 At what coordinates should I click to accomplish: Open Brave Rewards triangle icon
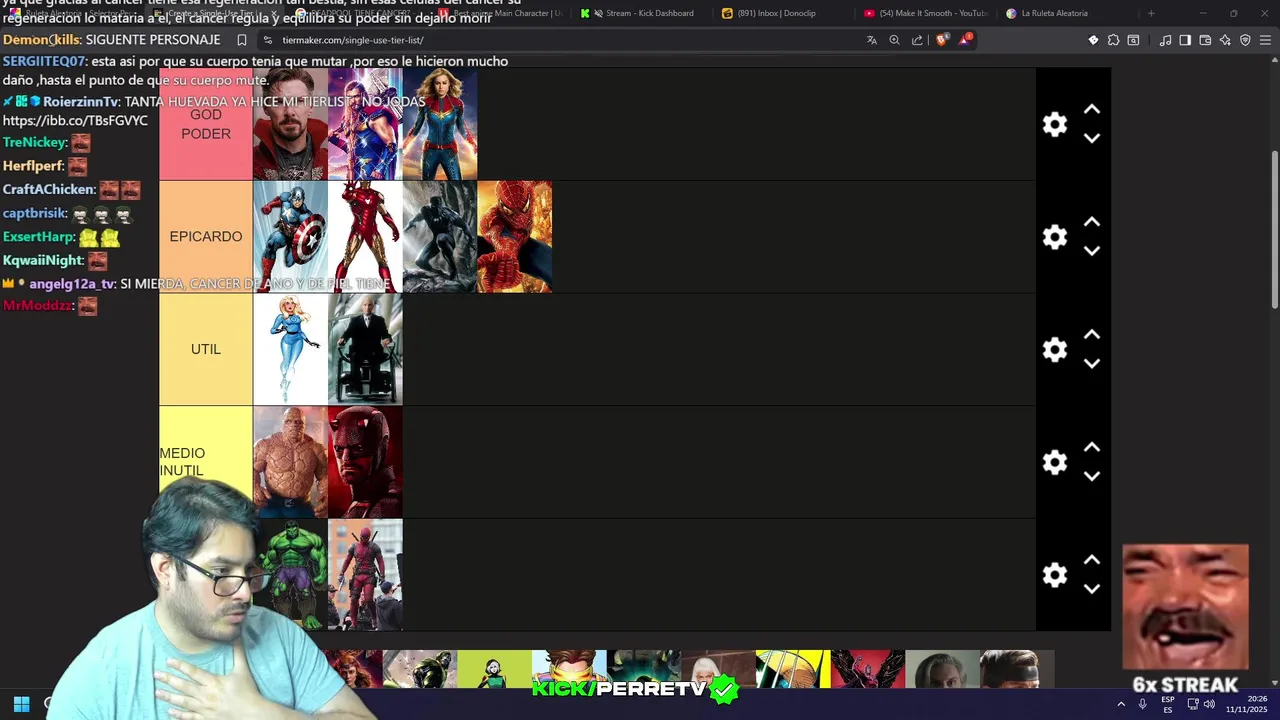pyautogui.click(x=965, y=40)
